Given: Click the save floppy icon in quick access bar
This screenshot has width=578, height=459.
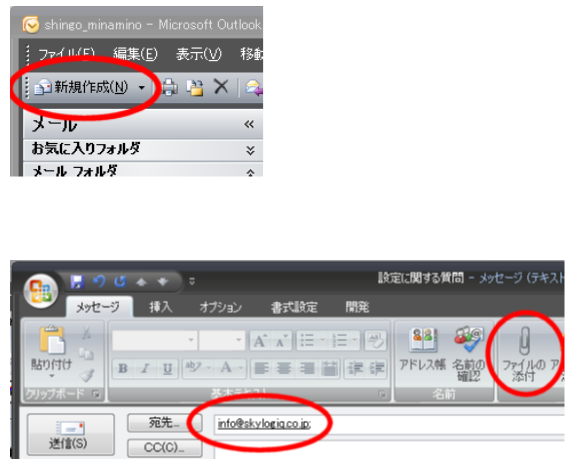Looking at the screenshot, I should 77,282.
